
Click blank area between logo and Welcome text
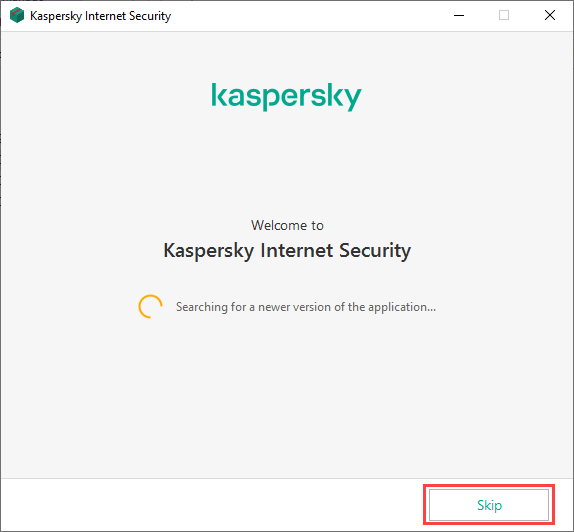coord(287,165)
